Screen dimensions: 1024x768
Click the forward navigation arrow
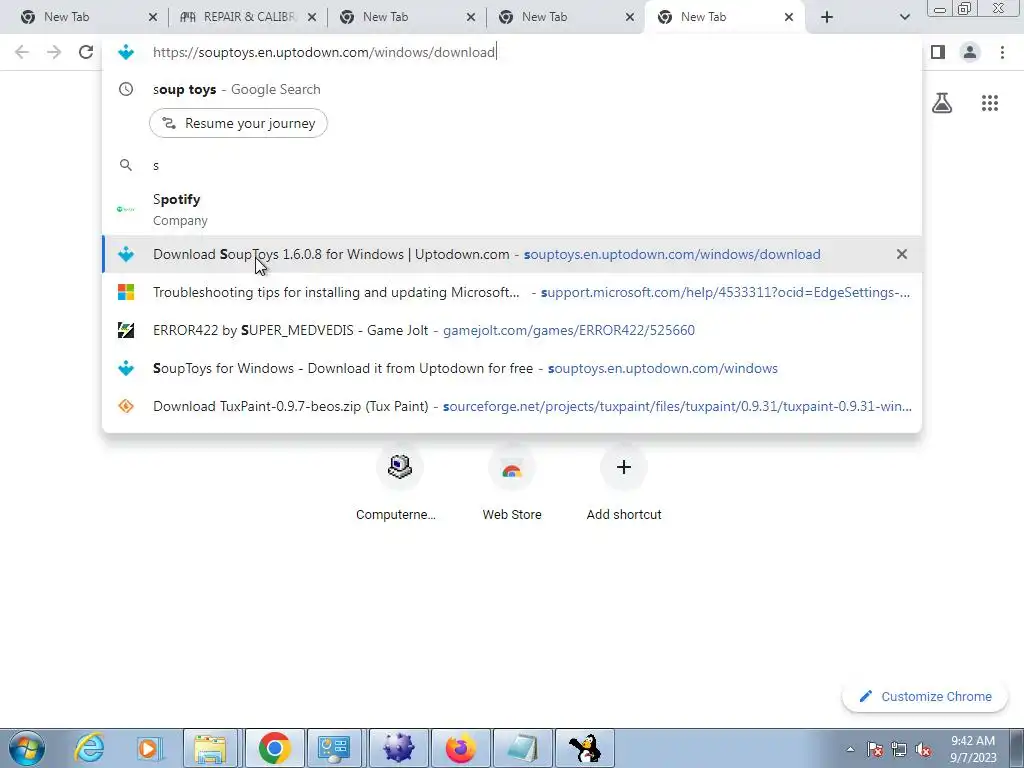pos(54,52)
